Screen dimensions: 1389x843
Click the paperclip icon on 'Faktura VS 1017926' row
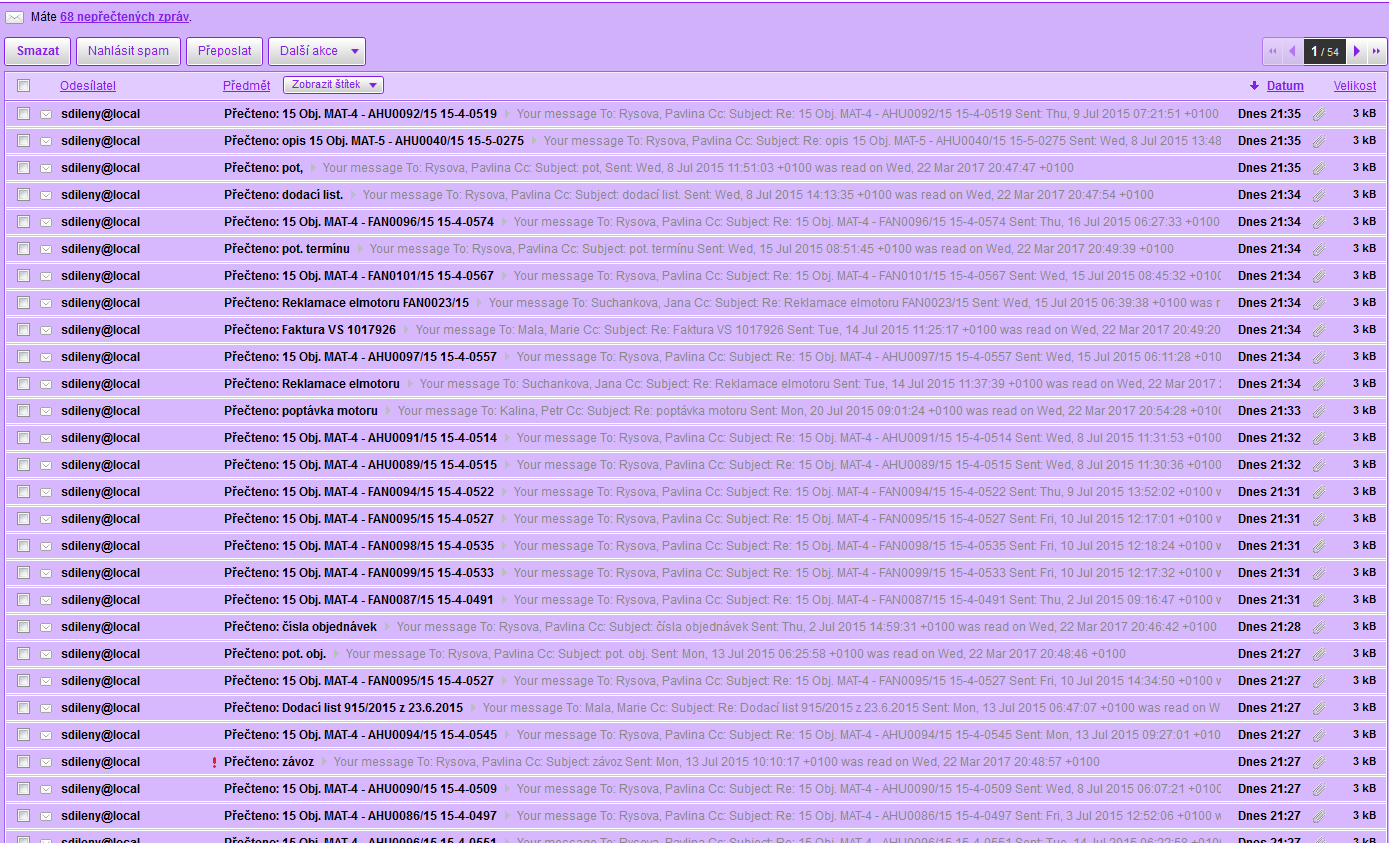pyautogui.click(x=1319, y=330)
